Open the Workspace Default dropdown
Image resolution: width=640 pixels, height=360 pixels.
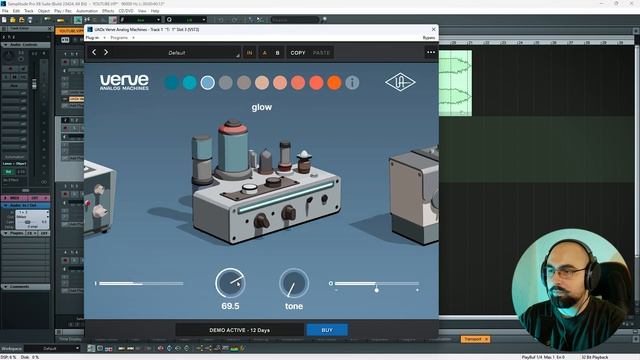click(x=52, y=348)
